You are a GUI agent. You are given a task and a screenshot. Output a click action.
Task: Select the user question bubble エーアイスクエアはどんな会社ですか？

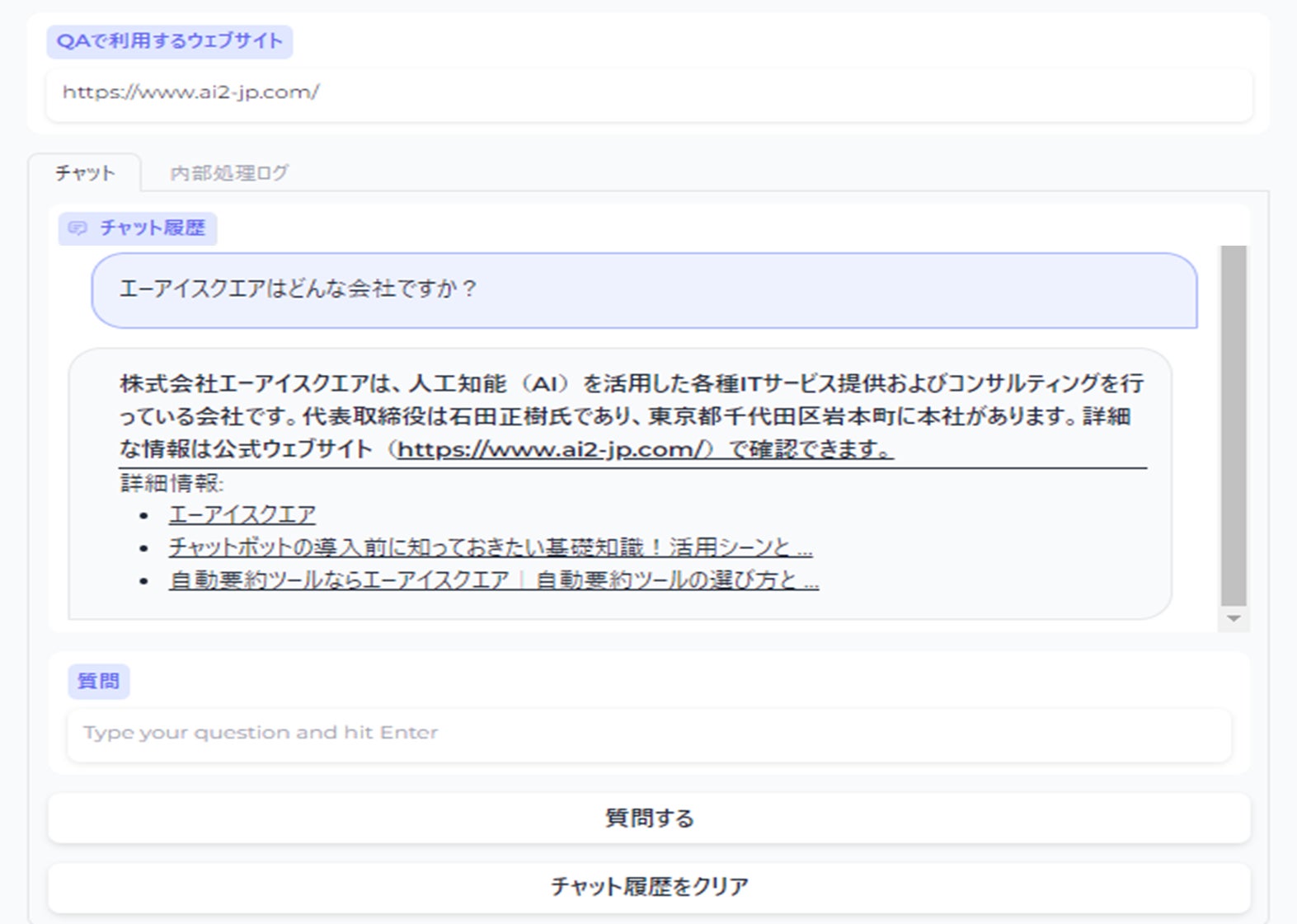pyautogui.click(x=644, y=290)
